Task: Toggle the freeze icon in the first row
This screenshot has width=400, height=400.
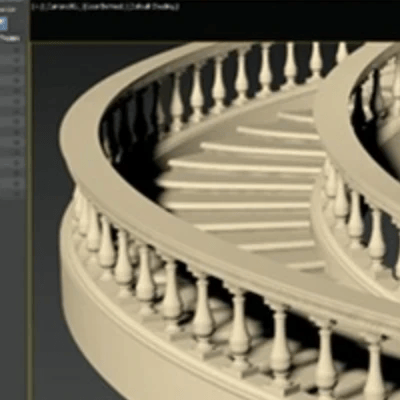Action: click(x=16, y=50)
